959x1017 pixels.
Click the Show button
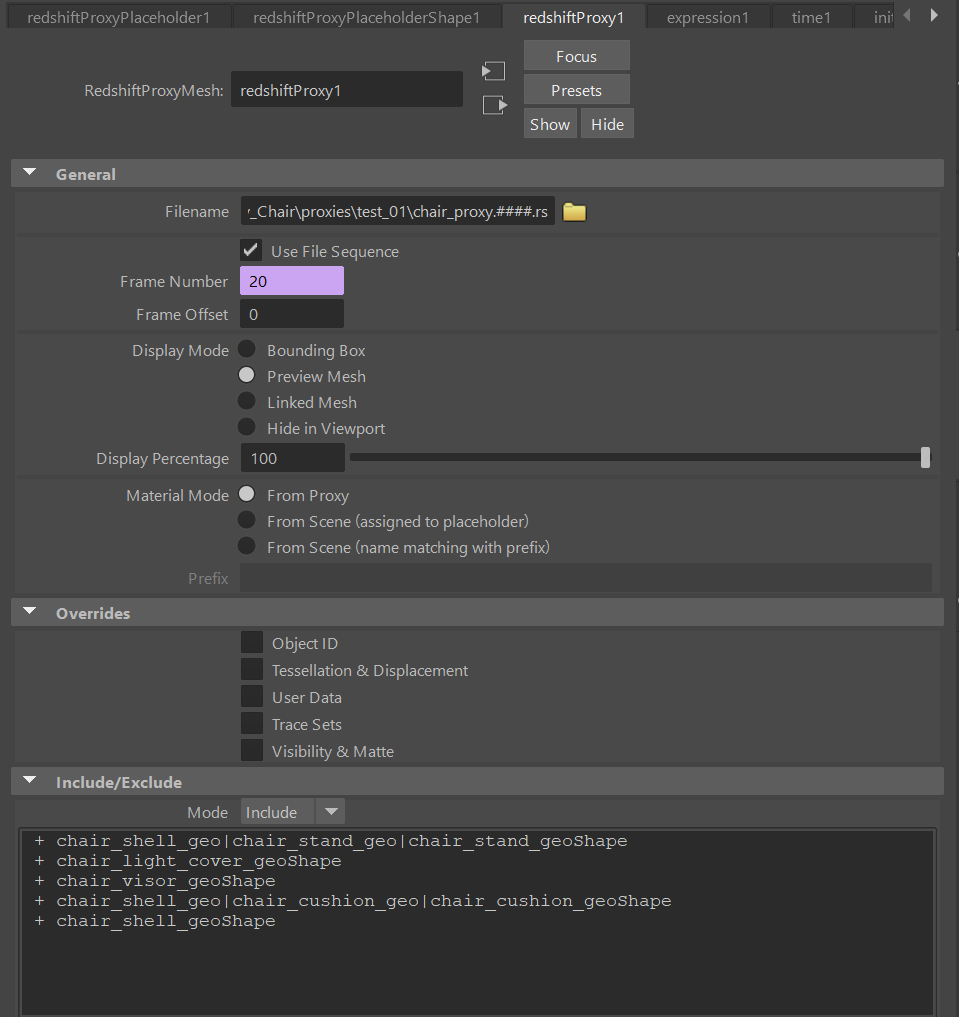coord(550,124)
